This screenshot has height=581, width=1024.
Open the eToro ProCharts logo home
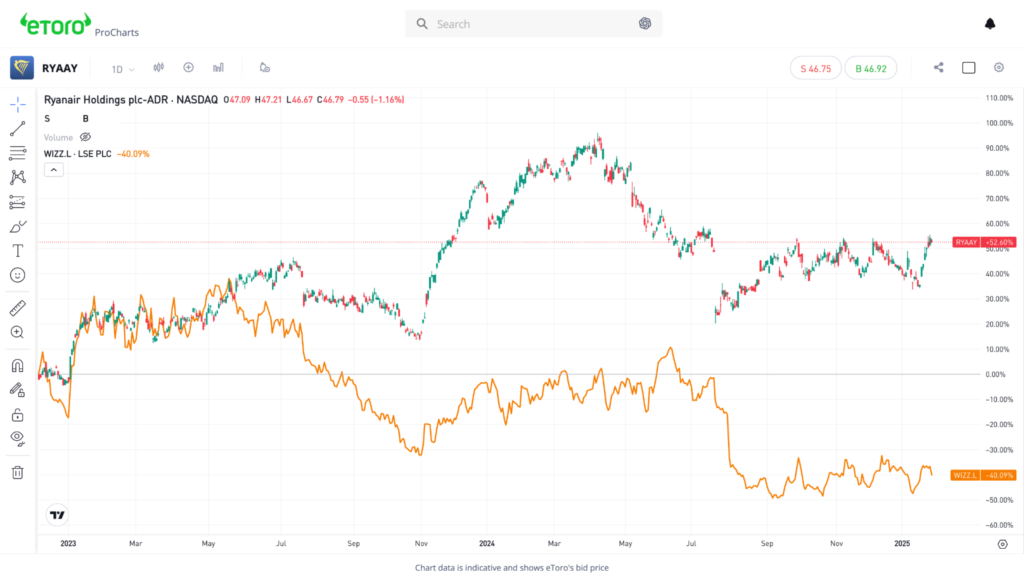click(x=79, y=25)
